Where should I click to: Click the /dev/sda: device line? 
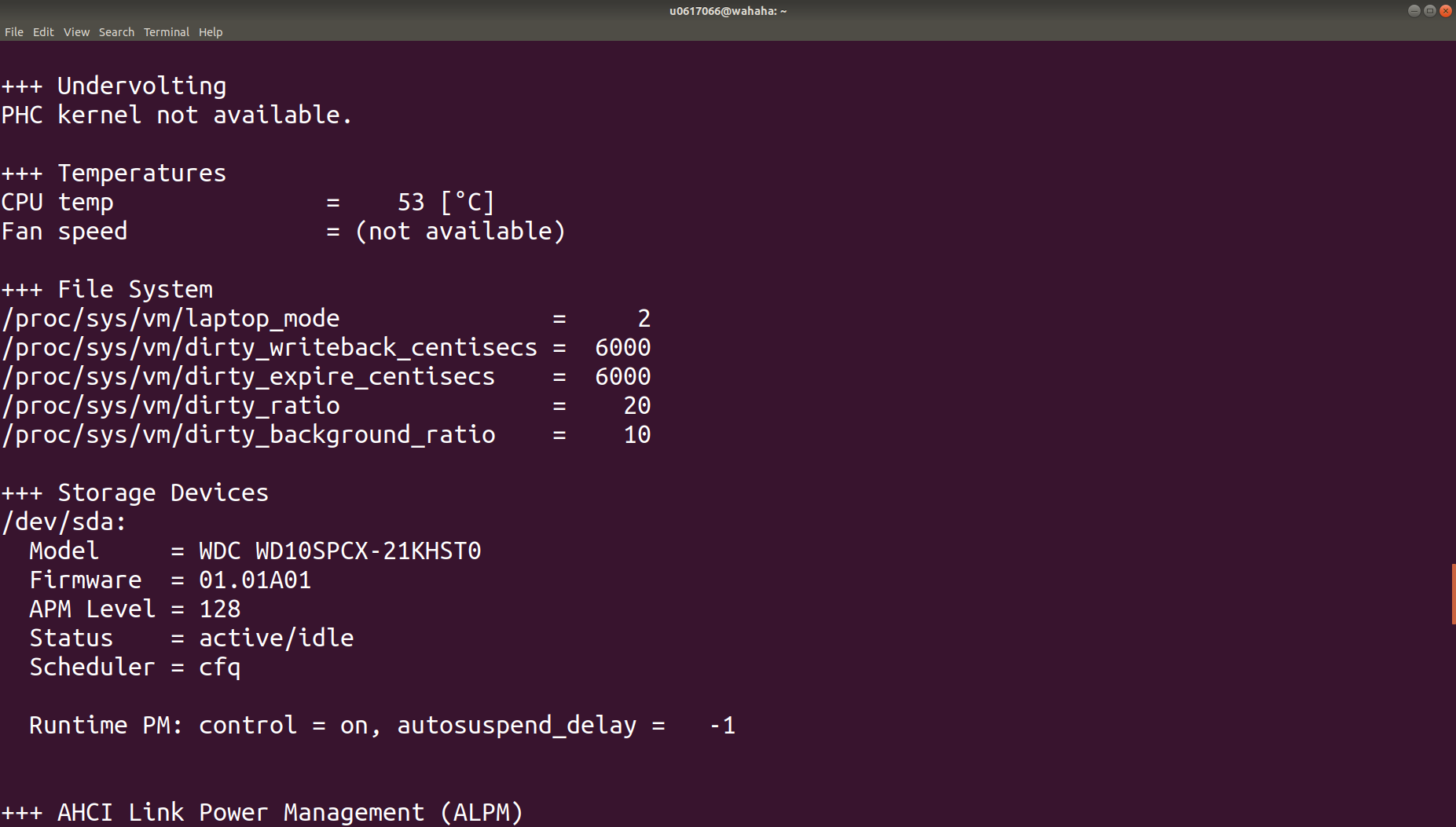(x=64, y=521)
